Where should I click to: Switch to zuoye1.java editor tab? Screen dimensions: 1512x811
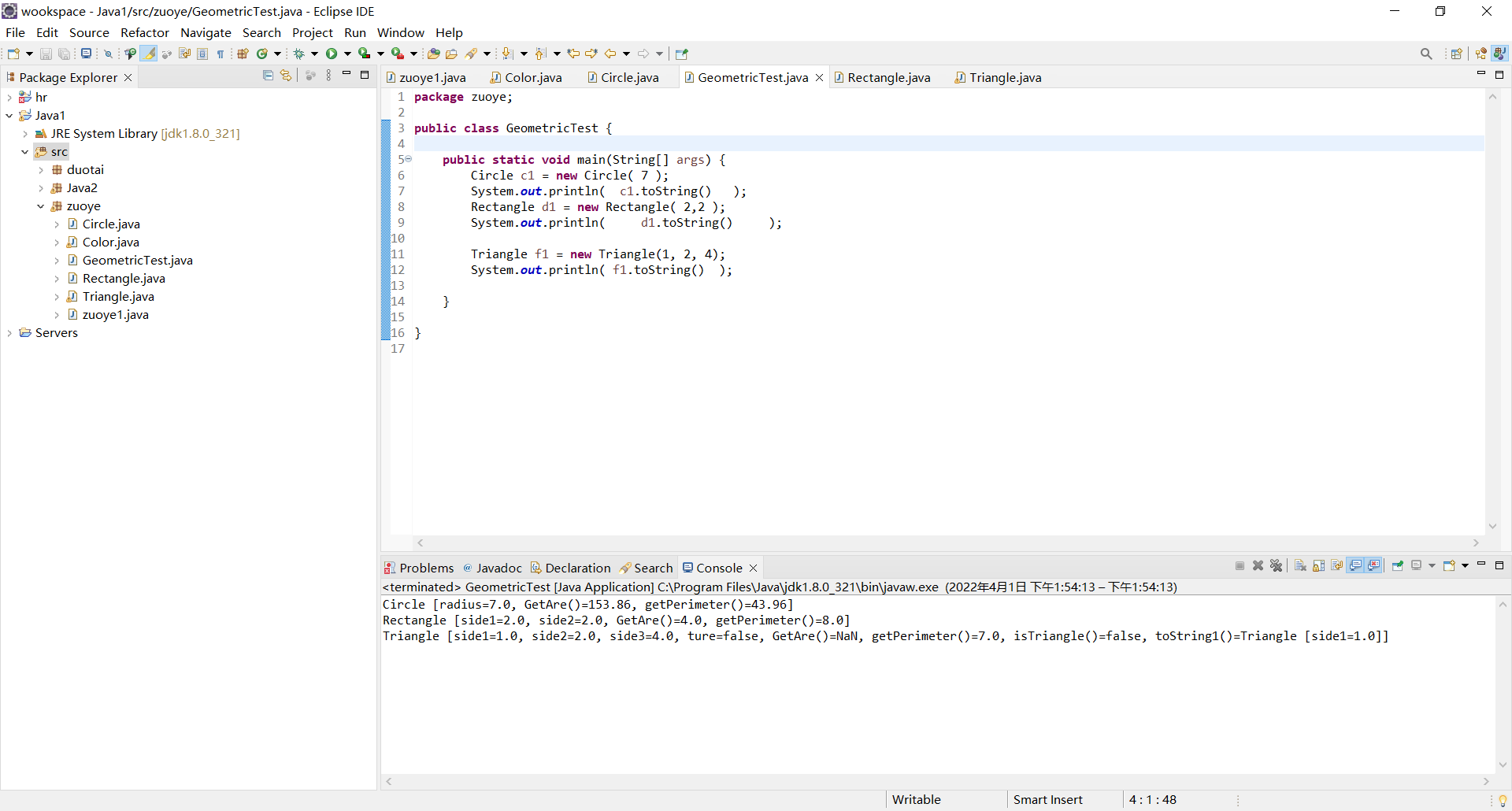[426, 77]
